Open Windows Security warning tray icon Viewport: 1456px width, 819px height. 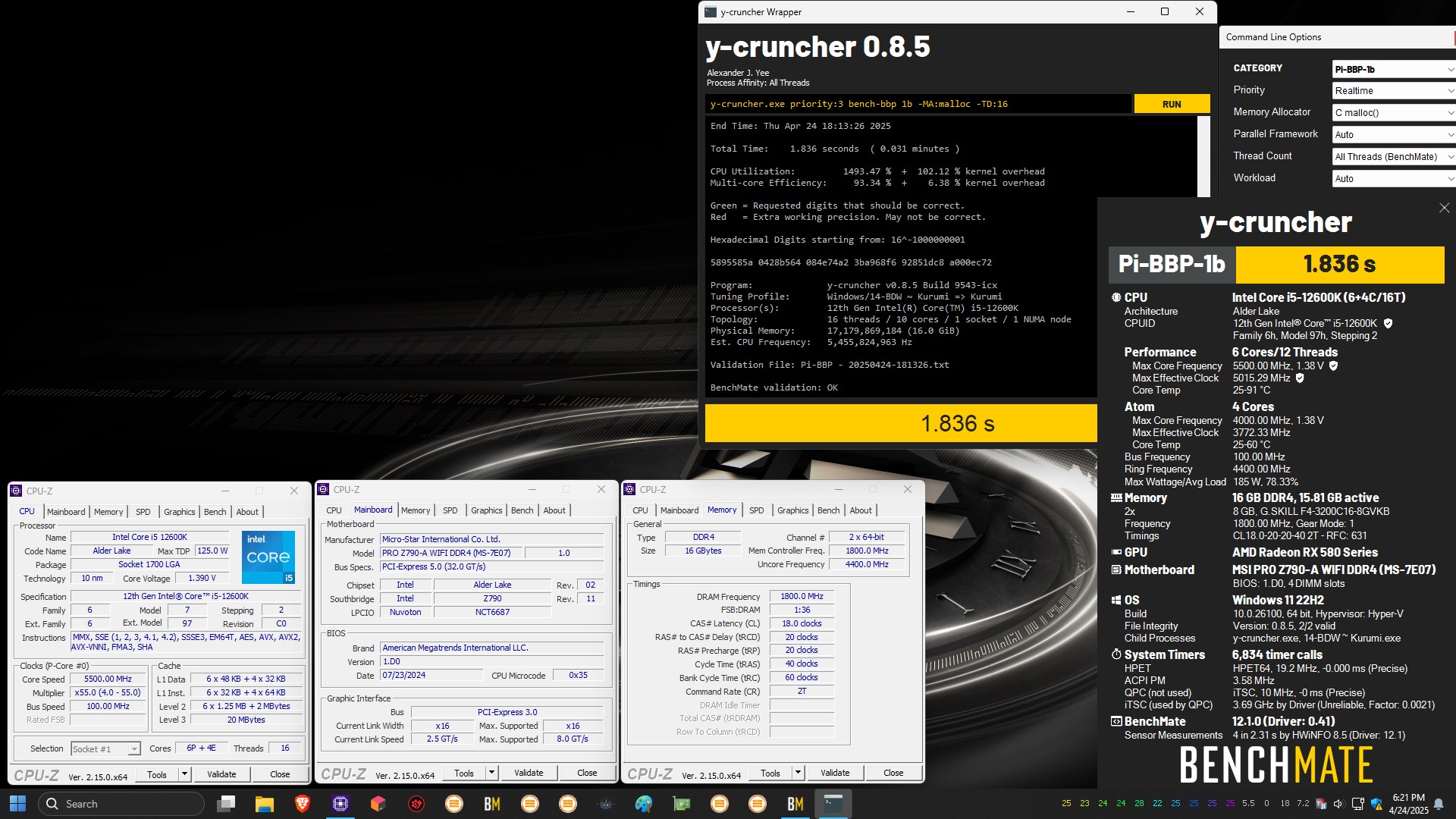pyautogui.click(x=1376, y=804)
